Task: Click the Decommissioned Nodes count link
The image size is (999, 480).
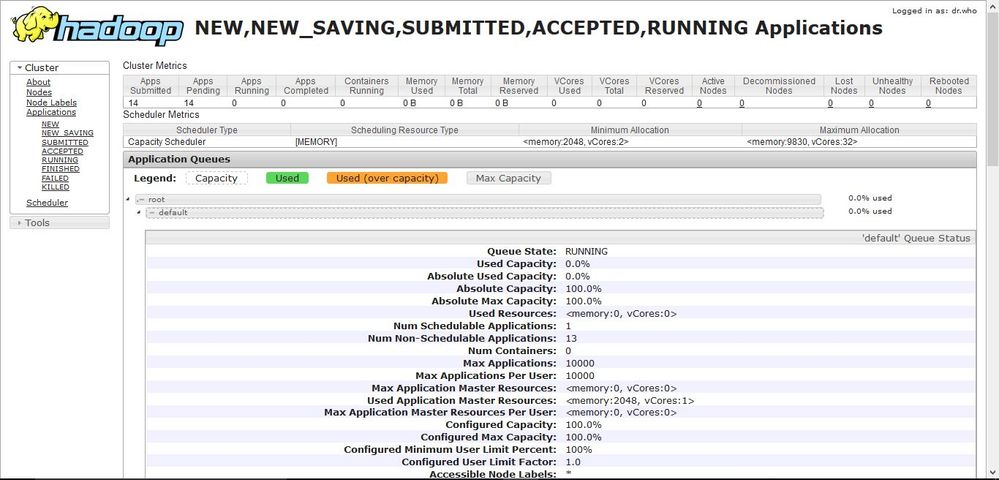Action: coord(742,103)
